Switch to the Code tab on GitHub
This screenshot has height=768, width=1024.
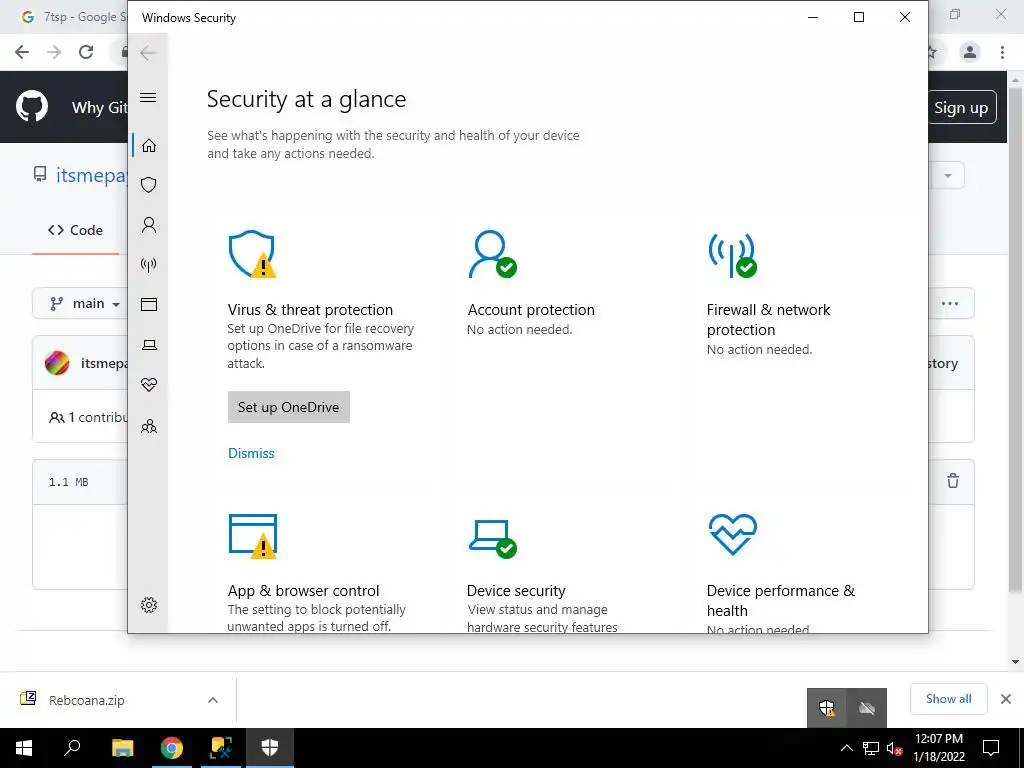click(x=75, y=230)
